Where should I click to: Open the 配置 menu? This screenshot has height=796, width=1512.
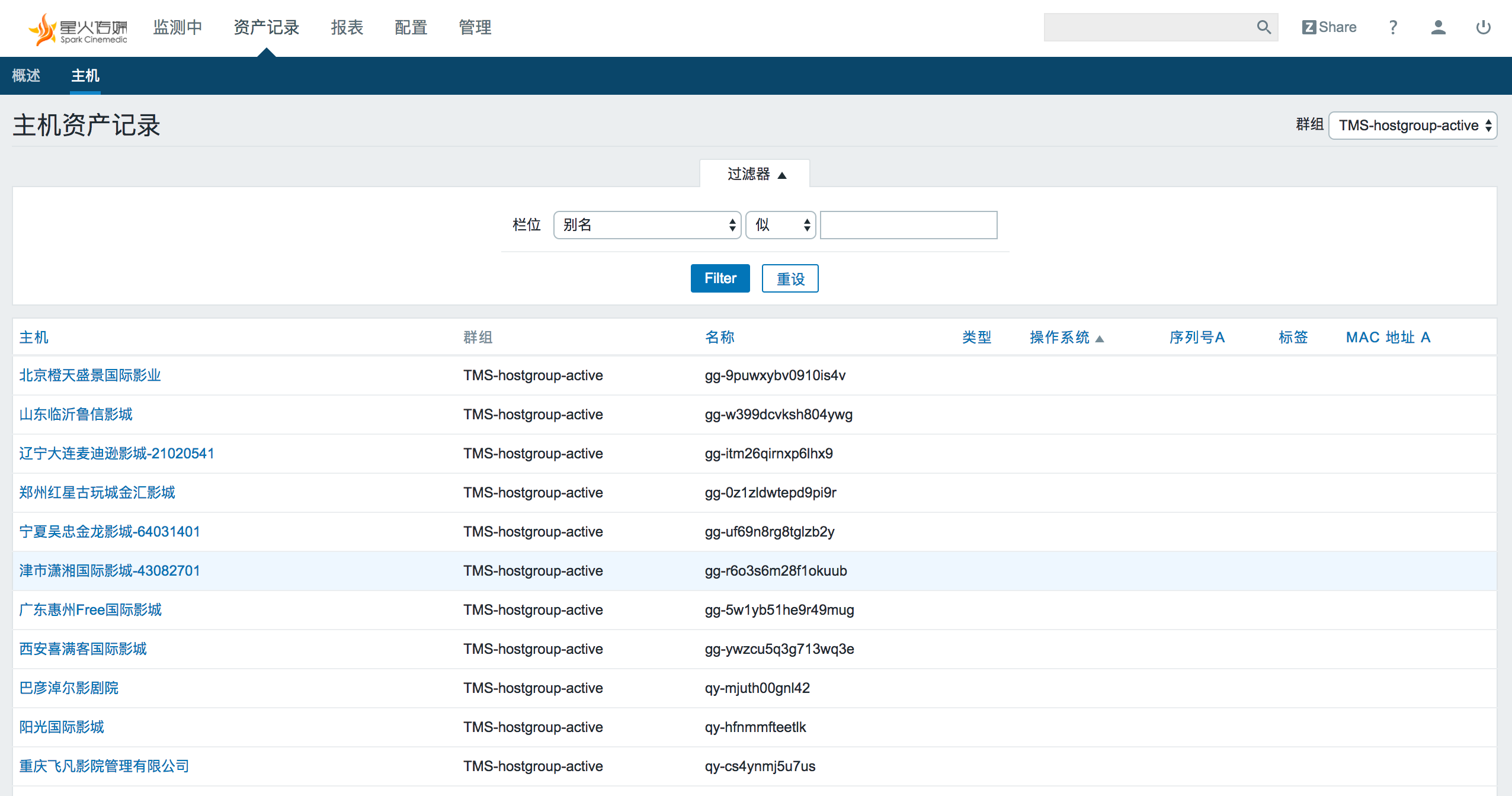(411, 27)
